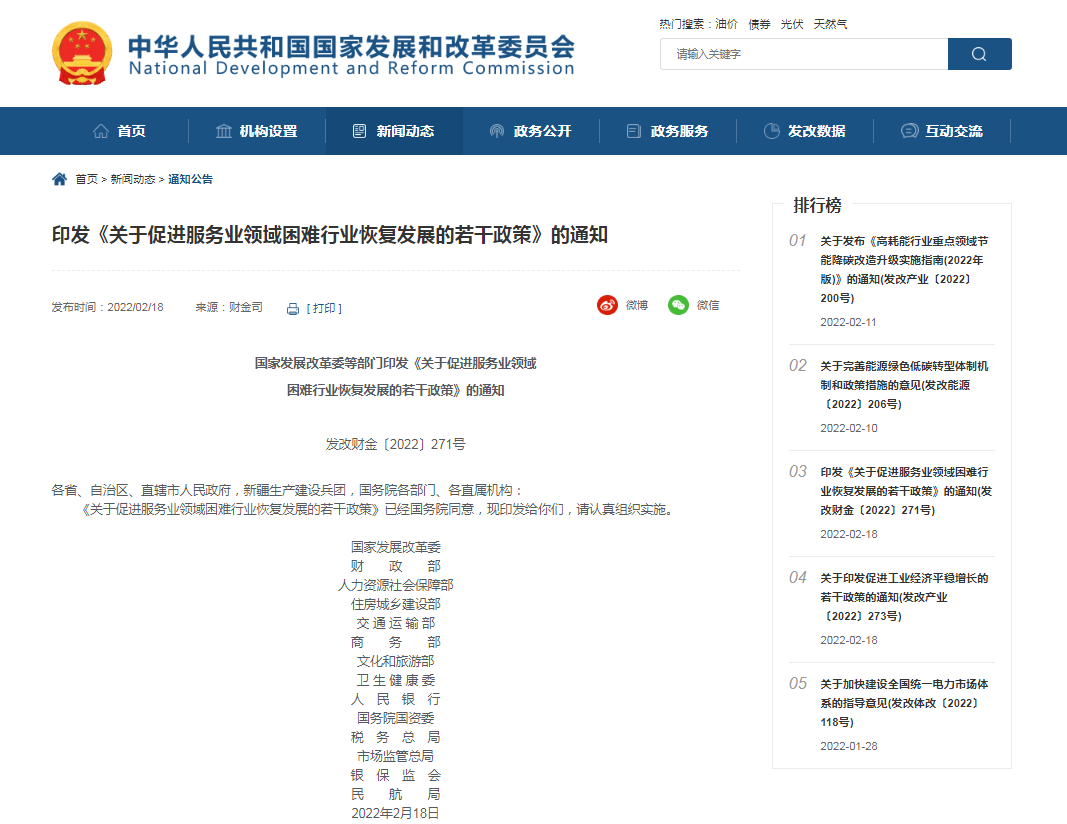
Task: Click the ranking number 01
Action: point(798,241)
